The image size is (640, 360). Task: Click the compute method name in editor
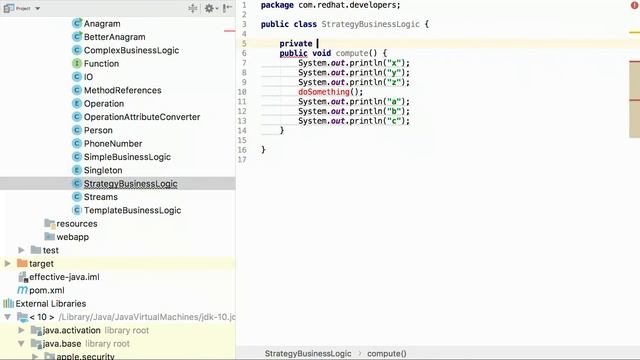click(352, 53)
